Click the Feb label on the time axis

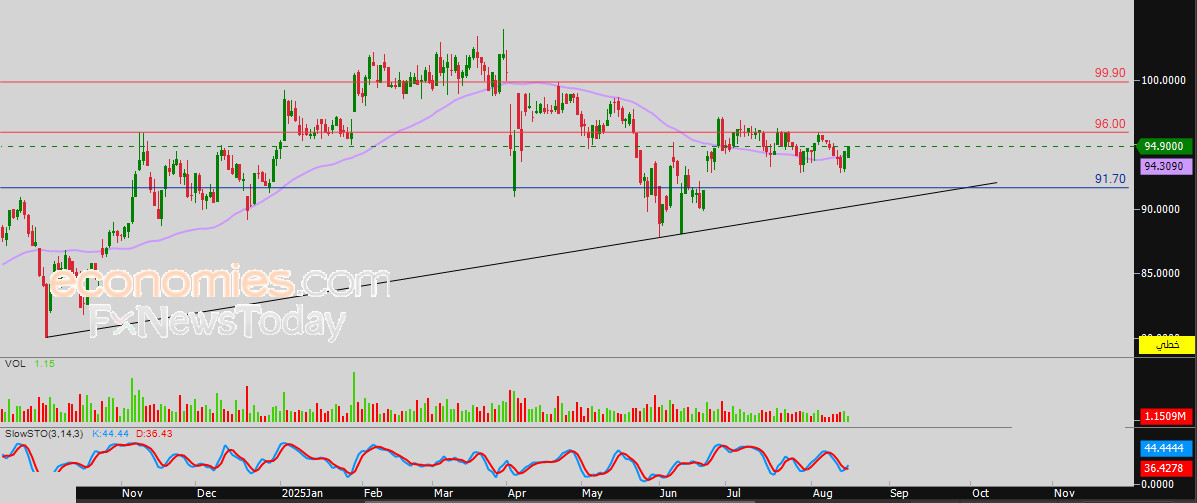point(373,494)
